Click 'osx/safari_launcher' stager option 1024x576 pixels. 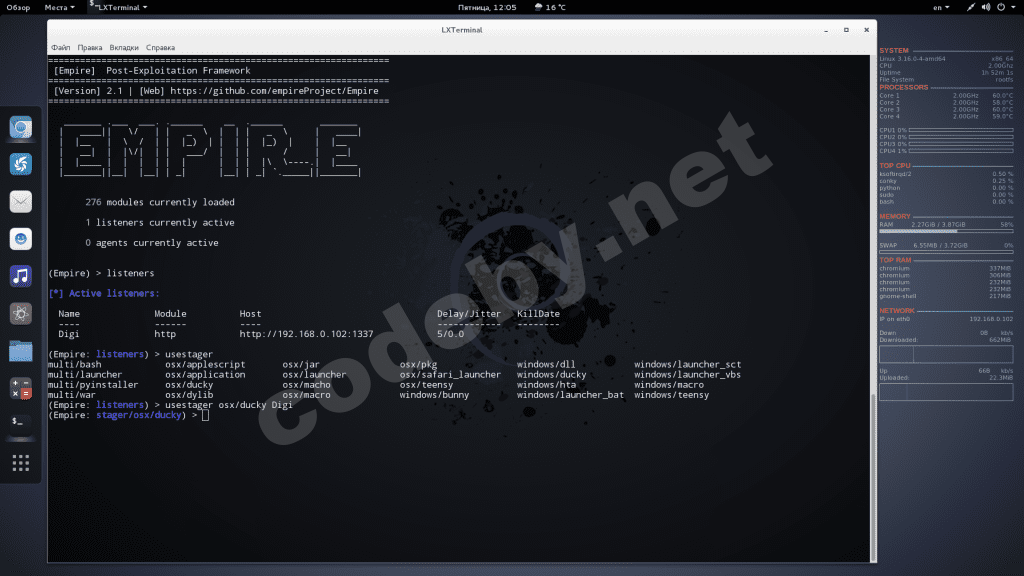(x=450, y=375)
